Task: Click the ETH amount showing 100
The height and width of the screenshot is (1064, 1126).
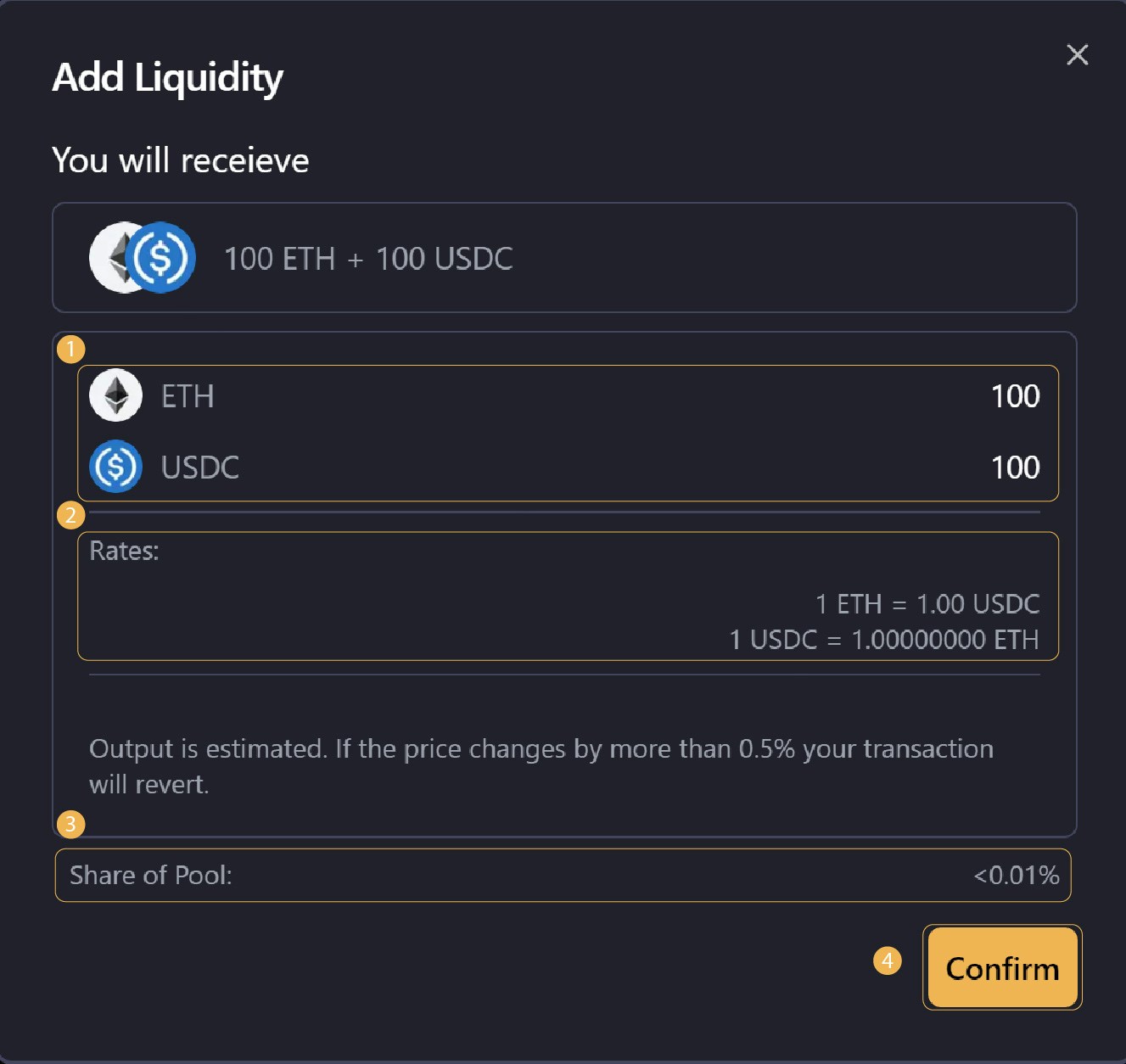Action: tap(1015, 396)
